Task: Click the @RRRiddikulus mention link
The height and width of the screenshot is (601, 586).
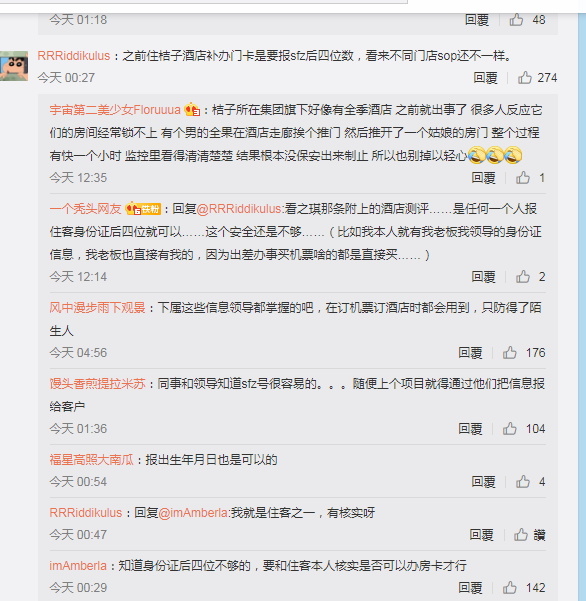Action: (x=239, y=209)
